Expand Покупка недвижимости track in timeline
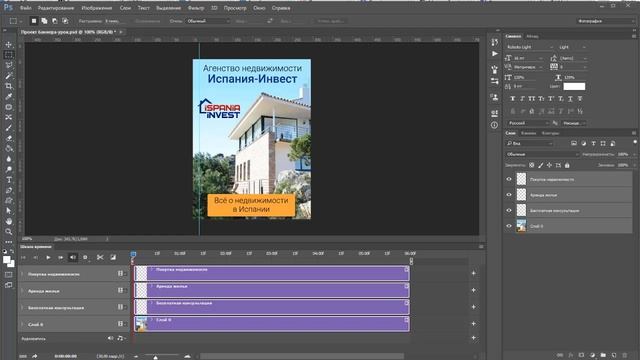 (22, 274)
